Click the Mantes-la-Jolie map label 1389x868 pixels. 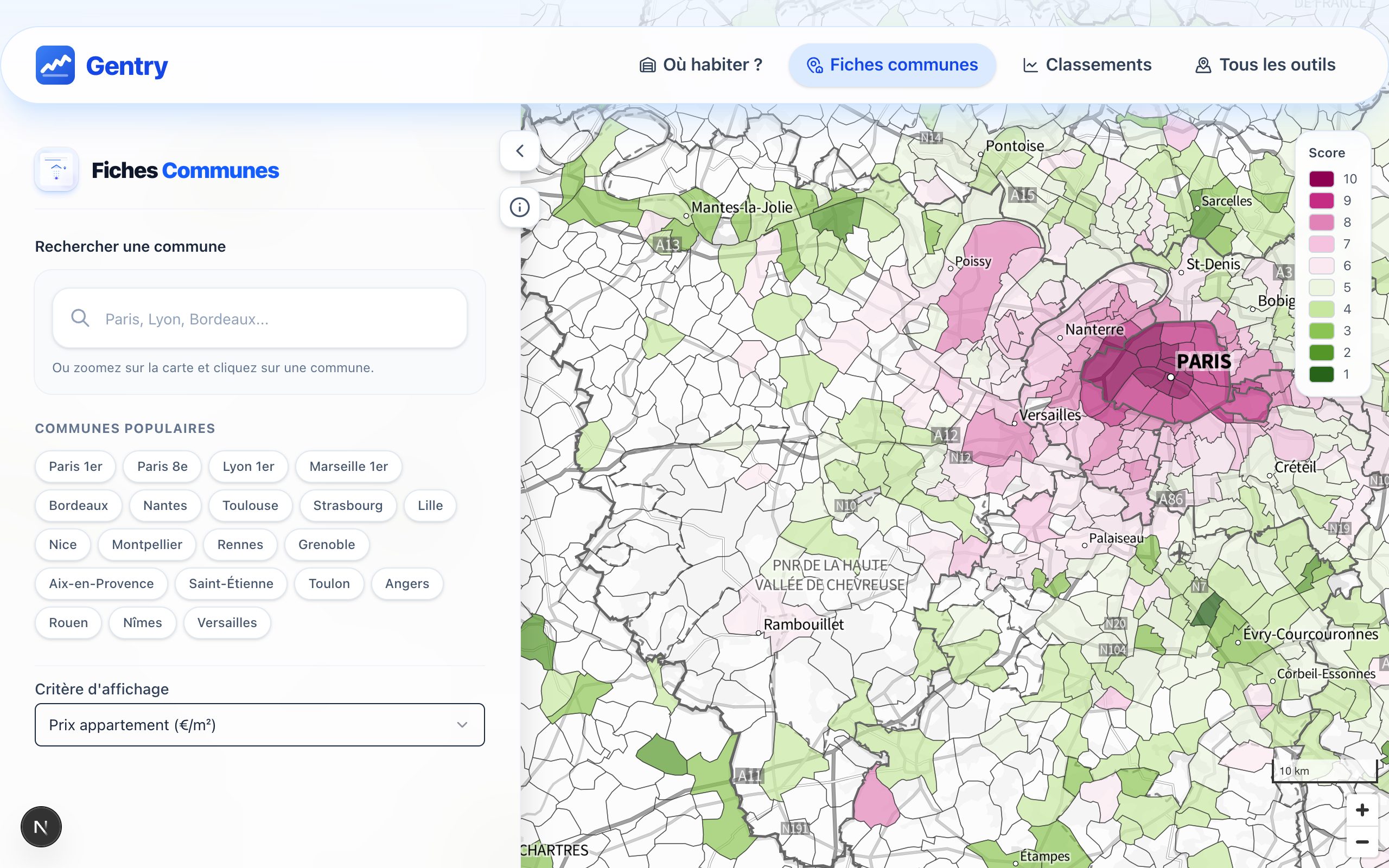click(742, 207)
